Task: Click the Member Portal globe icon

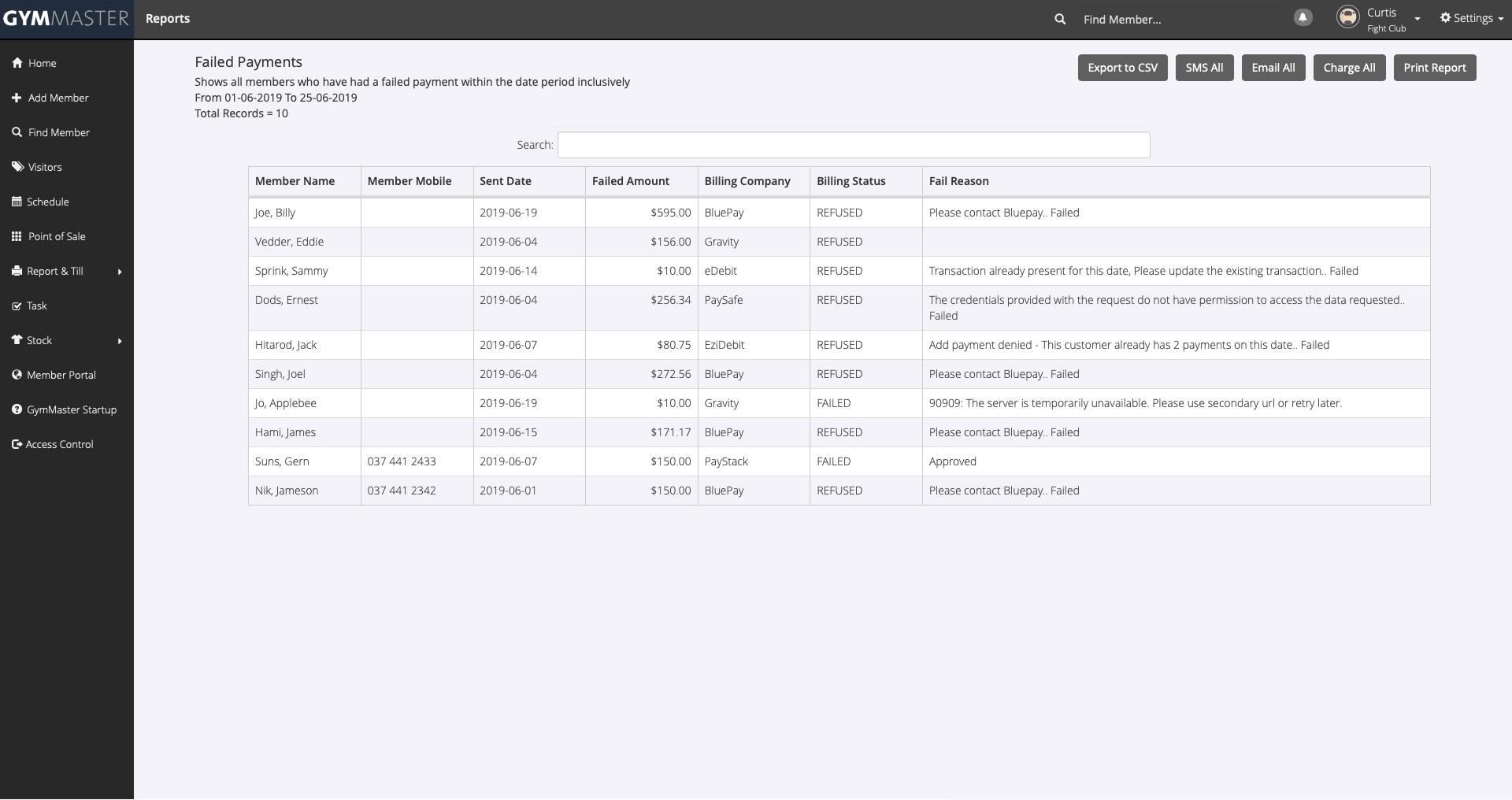Action: (x=17, y=375)
